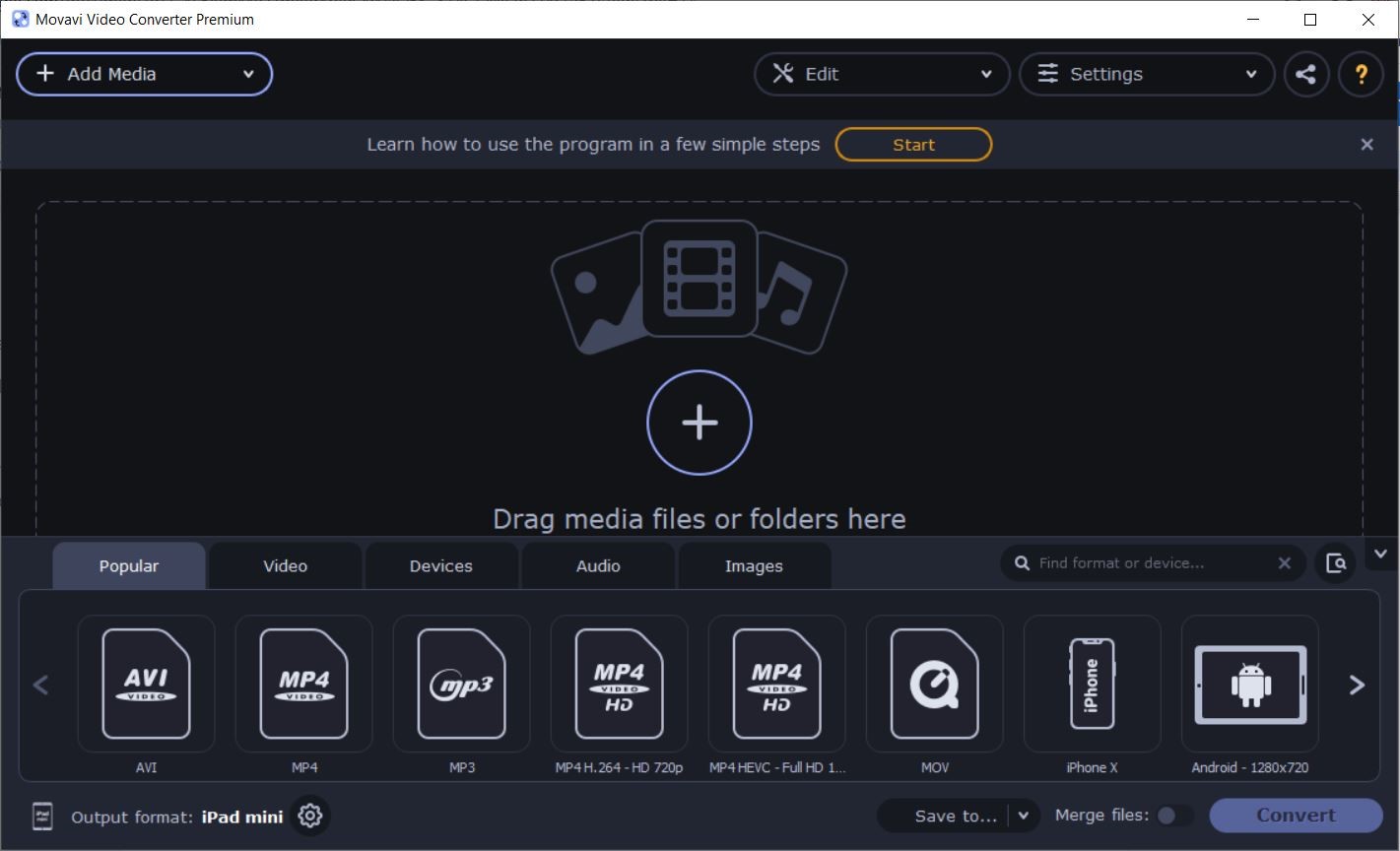The height and width of the screenshot is (851, 1400).
Task: Show previous format presets with left arrow
Action: point(40,685)
